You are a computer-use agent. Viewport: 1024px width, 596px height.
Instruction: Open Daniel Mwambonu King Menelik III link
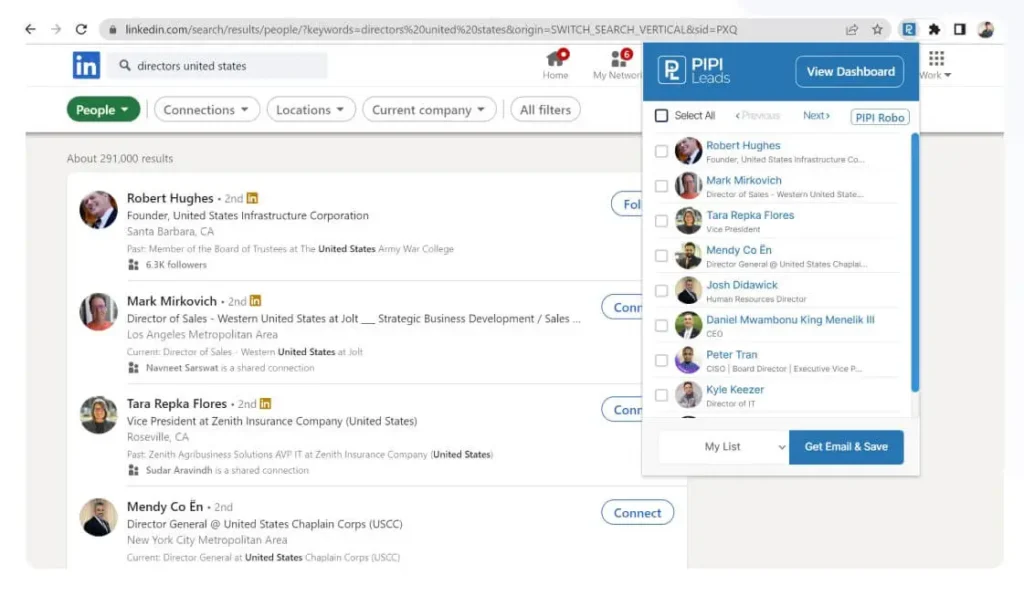[790, 319]
